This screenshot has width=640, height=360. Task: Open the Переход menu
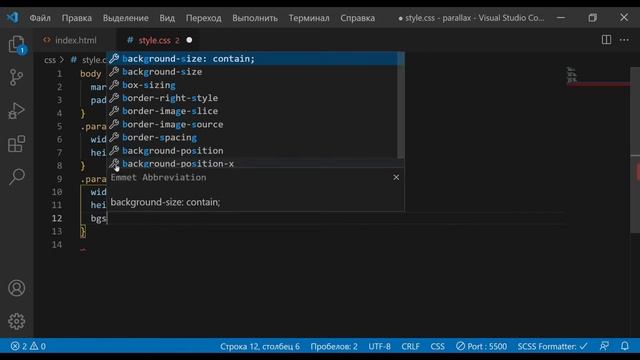coord(204,18)
